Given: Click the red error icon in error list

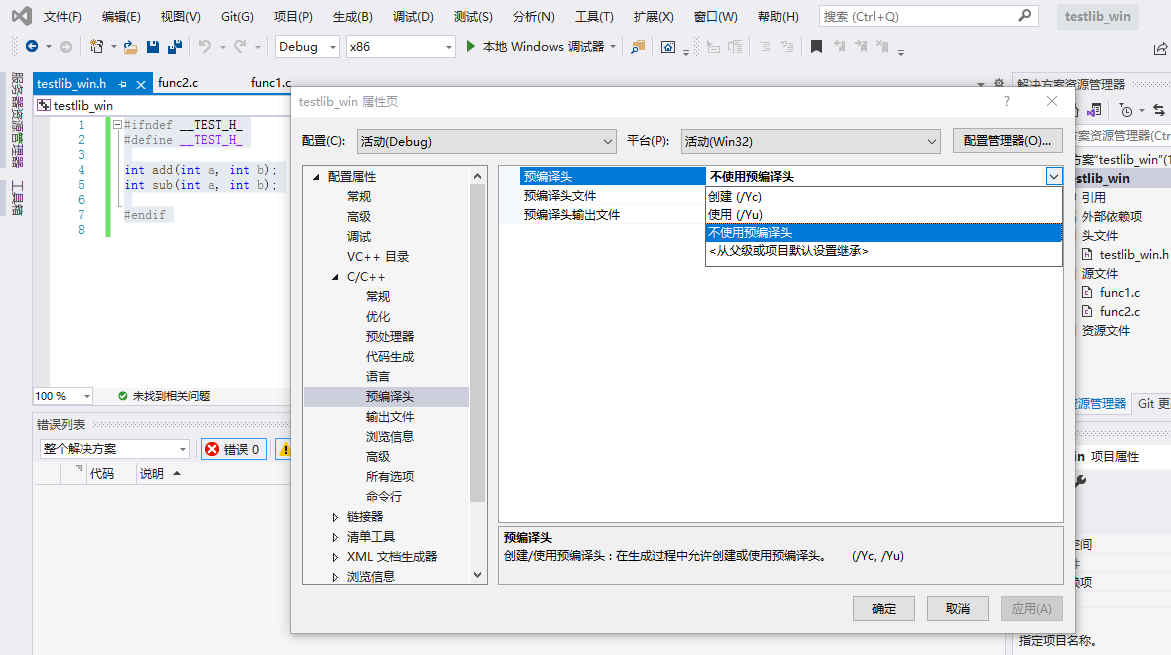Looking at the screenshot, I should [212, 449].
